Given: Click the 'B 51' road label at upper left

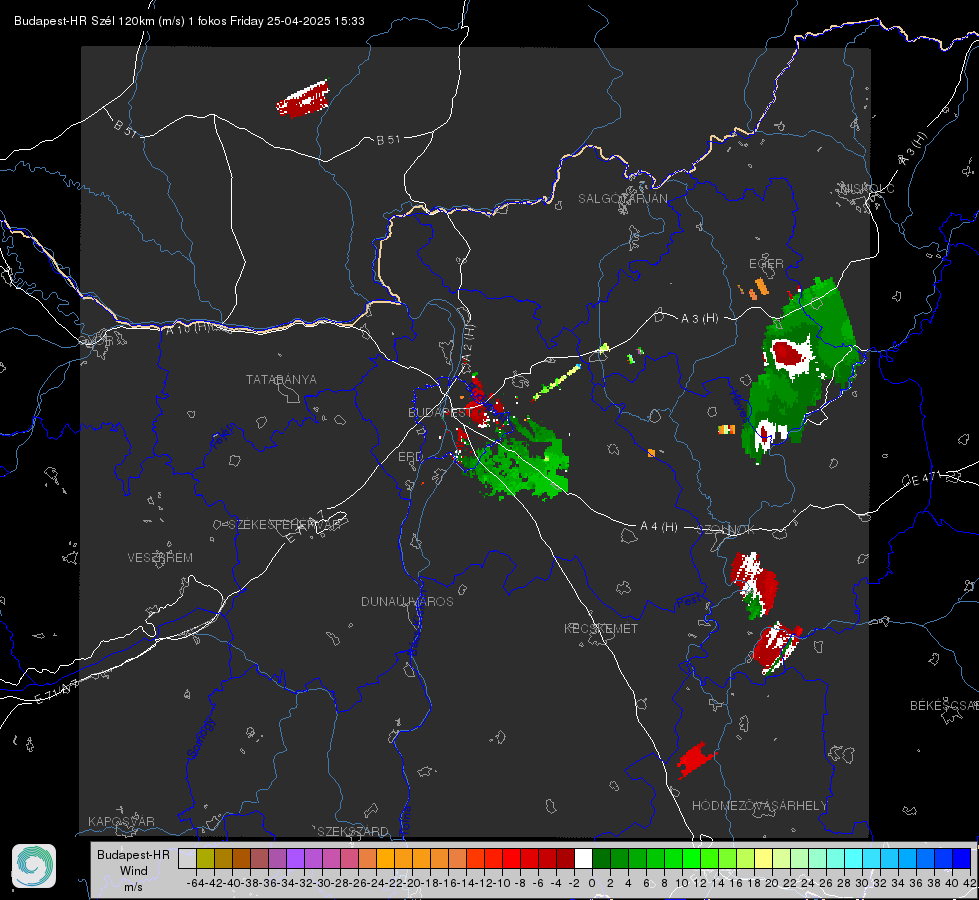Looking at the screenshot, I should (x=125, y=128).
